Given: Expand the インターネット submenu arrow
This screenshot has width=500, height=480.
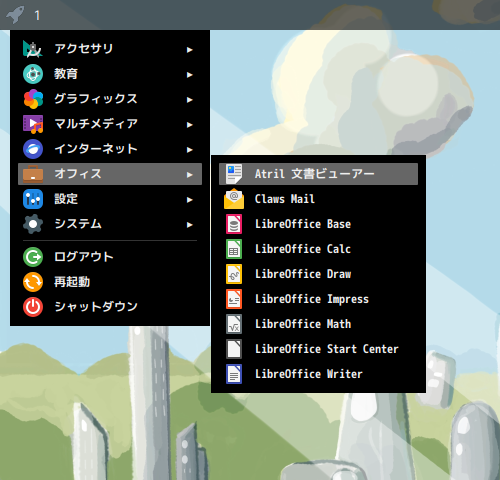Looking at the screenshot, I should (x=189, y=150).
